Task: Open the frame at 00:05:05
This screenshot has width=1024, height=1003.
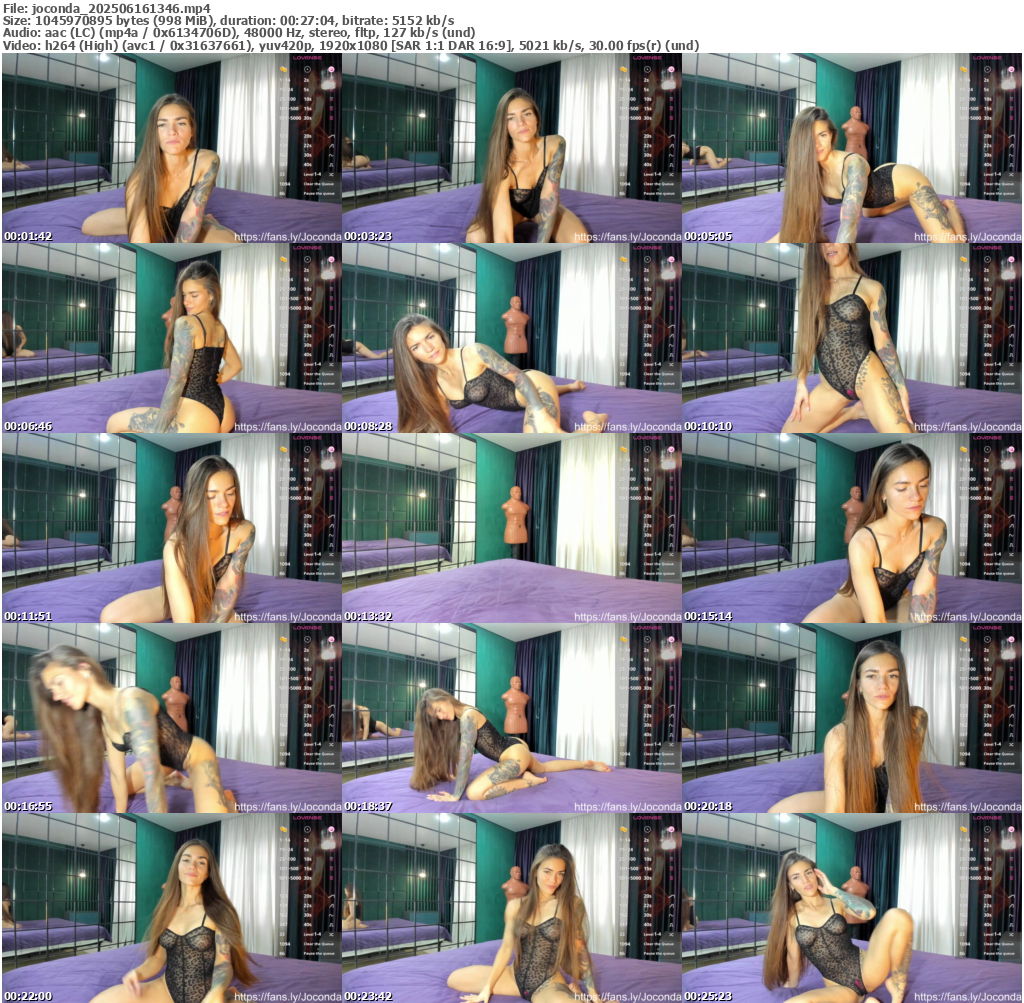Action: pos(852,148)
